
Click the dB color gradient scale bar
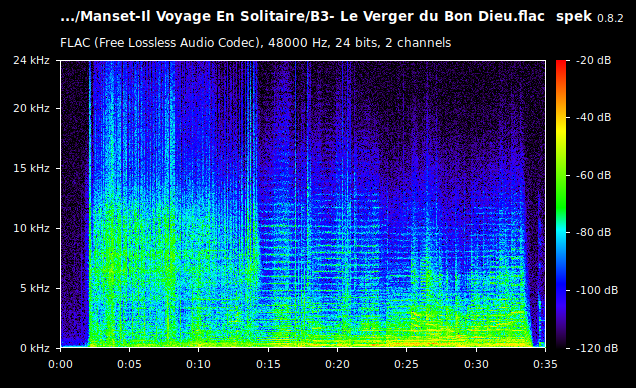tap(561, 204)
